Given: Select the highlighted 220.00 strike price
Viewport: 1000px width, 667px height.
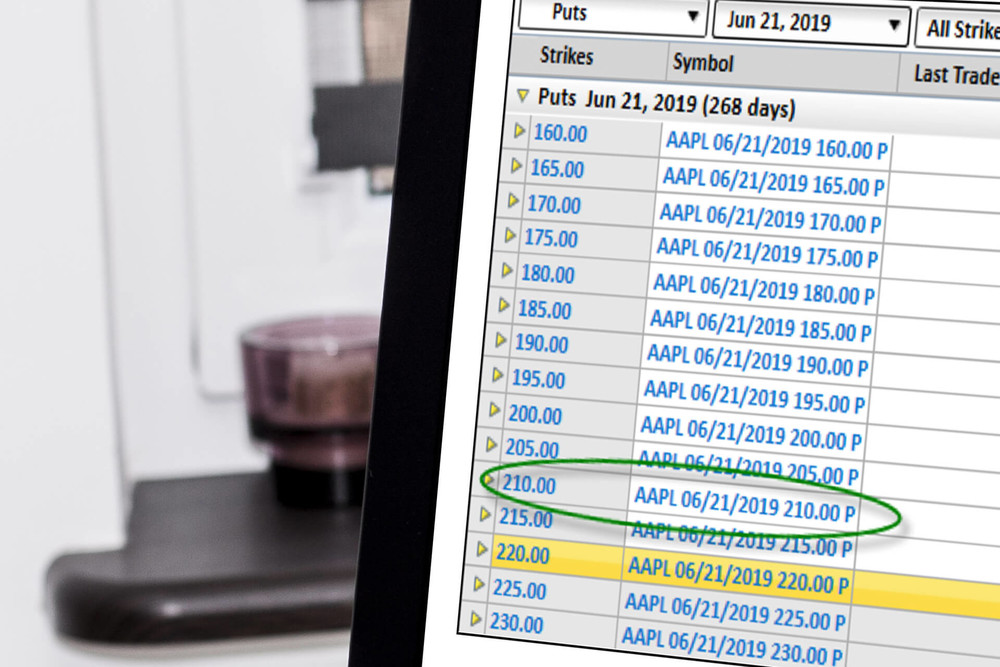Looking at the screenshot, I should [x=522, y=553].
